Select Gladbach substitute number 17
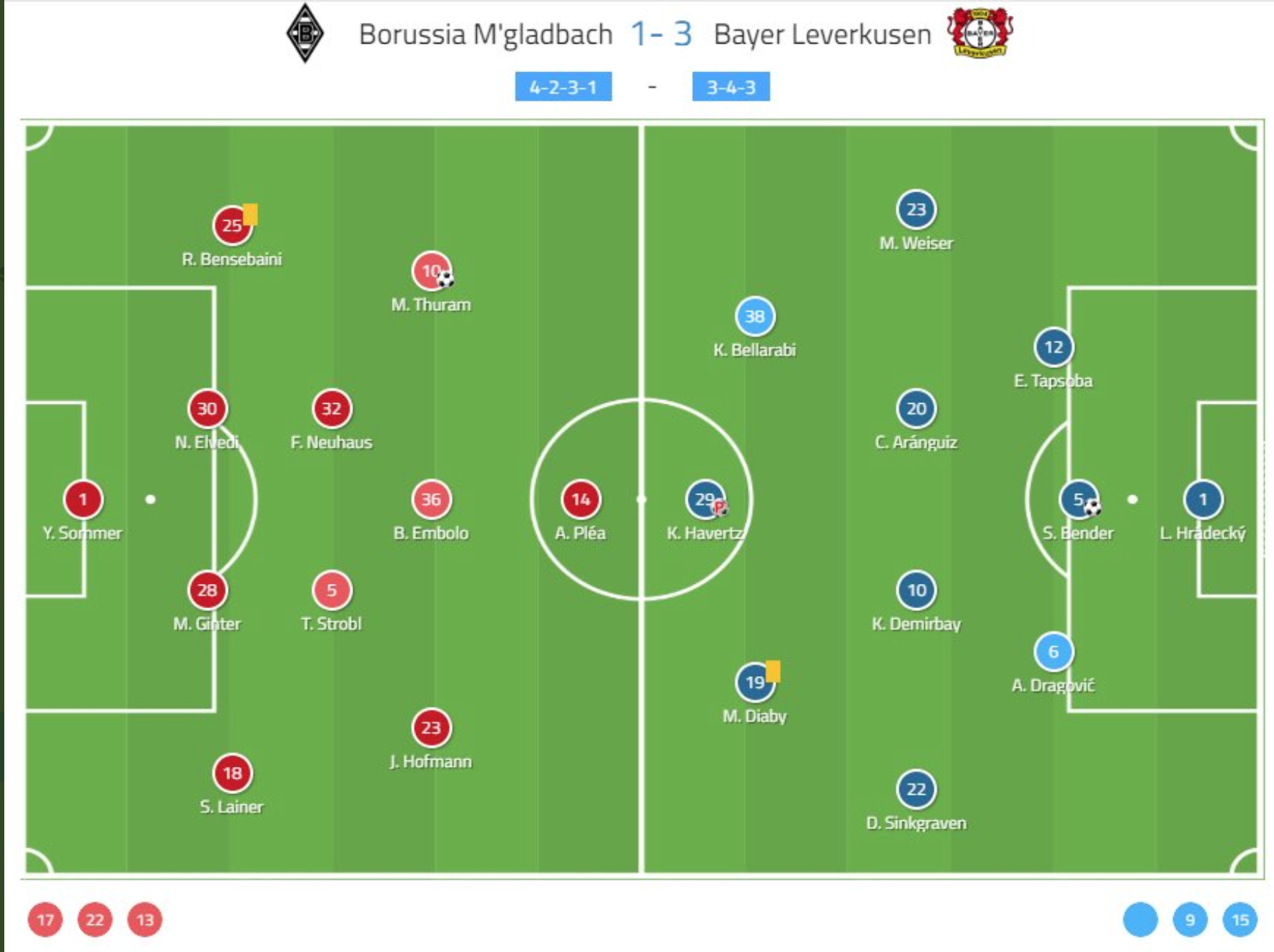This screenshot has width=1274, height=952. [x=45, y=920]
